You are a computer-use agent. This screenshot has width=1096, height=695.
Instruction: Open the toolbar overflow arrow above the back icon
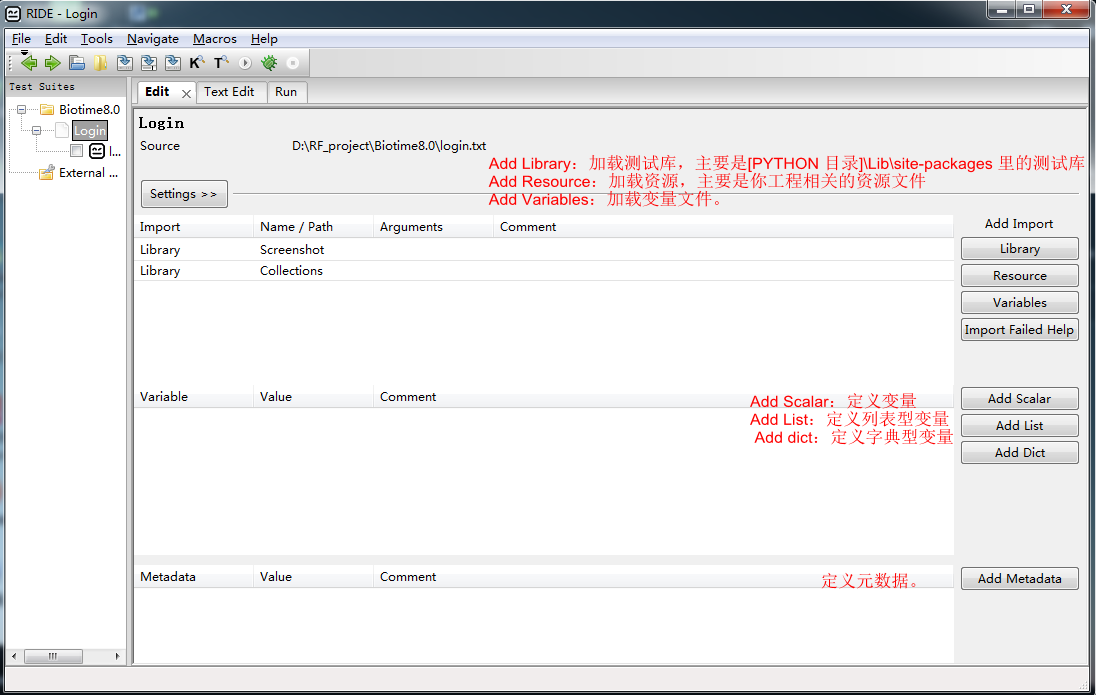click(x=24, y=52)
